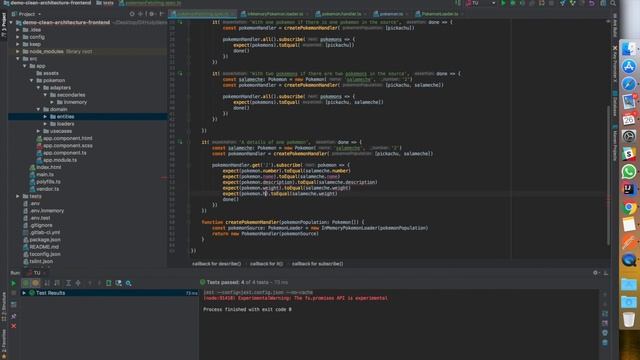Select the TU tab in Run panel

(x=37, y=273)
